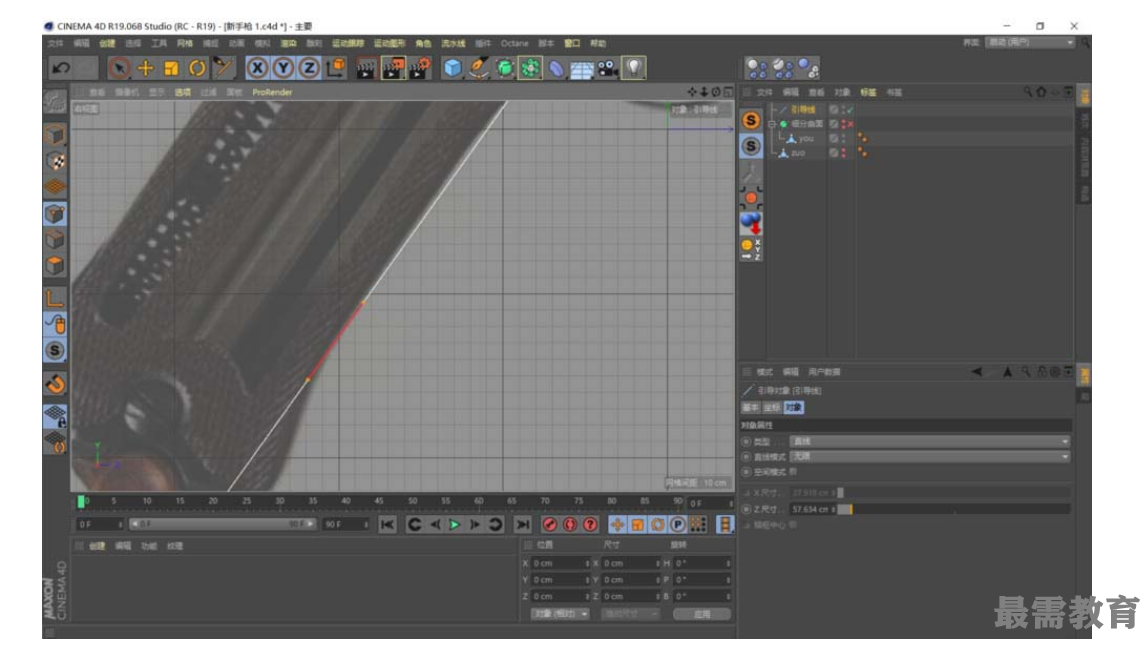
Task: Click the Light bulb icon
Action: (634, 68)
